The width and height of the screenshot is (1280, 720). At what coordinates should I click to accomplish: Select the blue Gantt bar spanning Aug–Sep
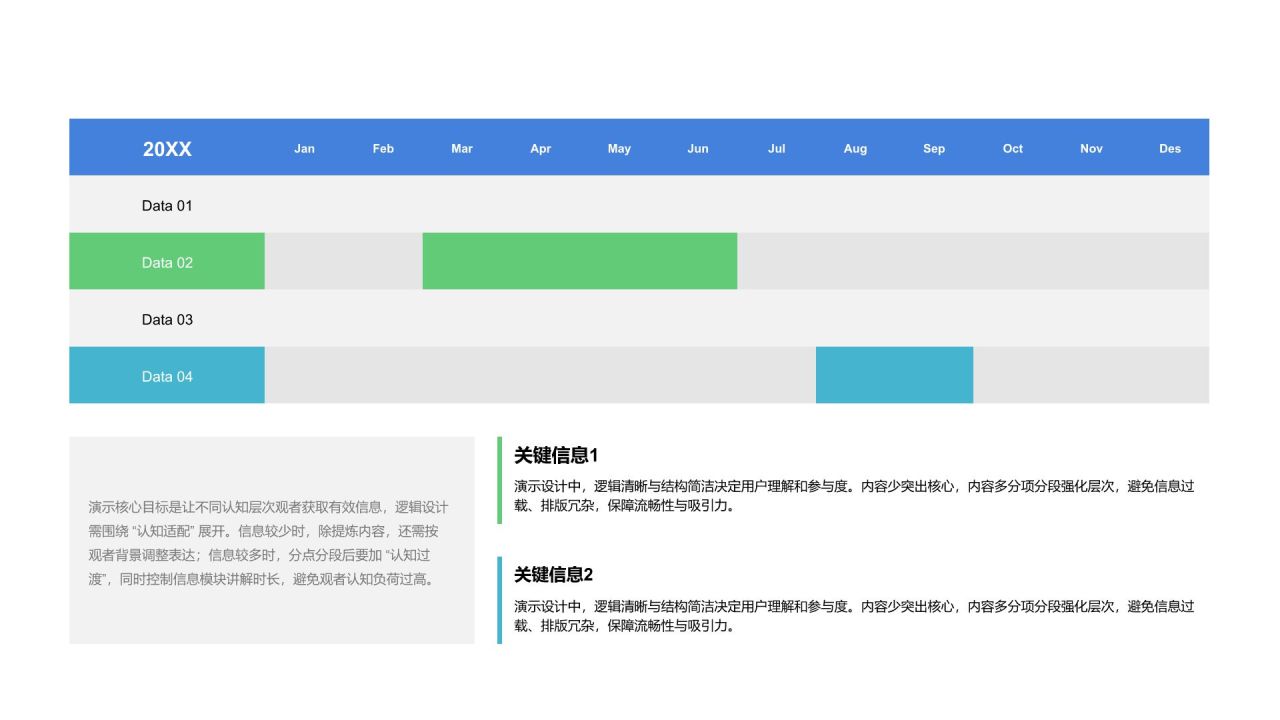point(894,376)
